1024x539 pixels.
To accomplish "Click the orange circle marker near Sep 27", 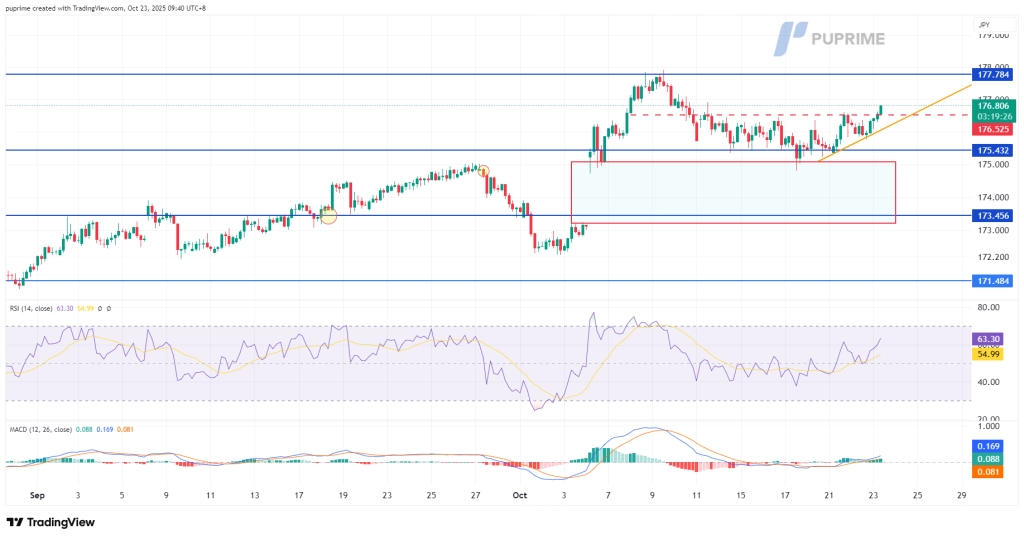I will pyautogui.click(x=484, y=172).
